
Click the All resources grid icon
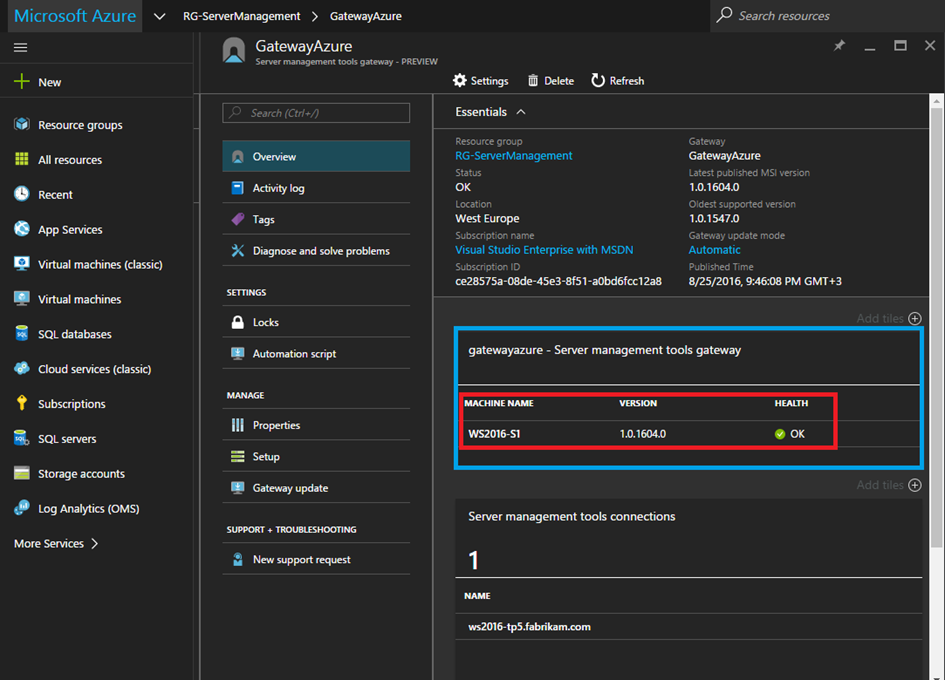pyautogui.click(x=22, y=159)
